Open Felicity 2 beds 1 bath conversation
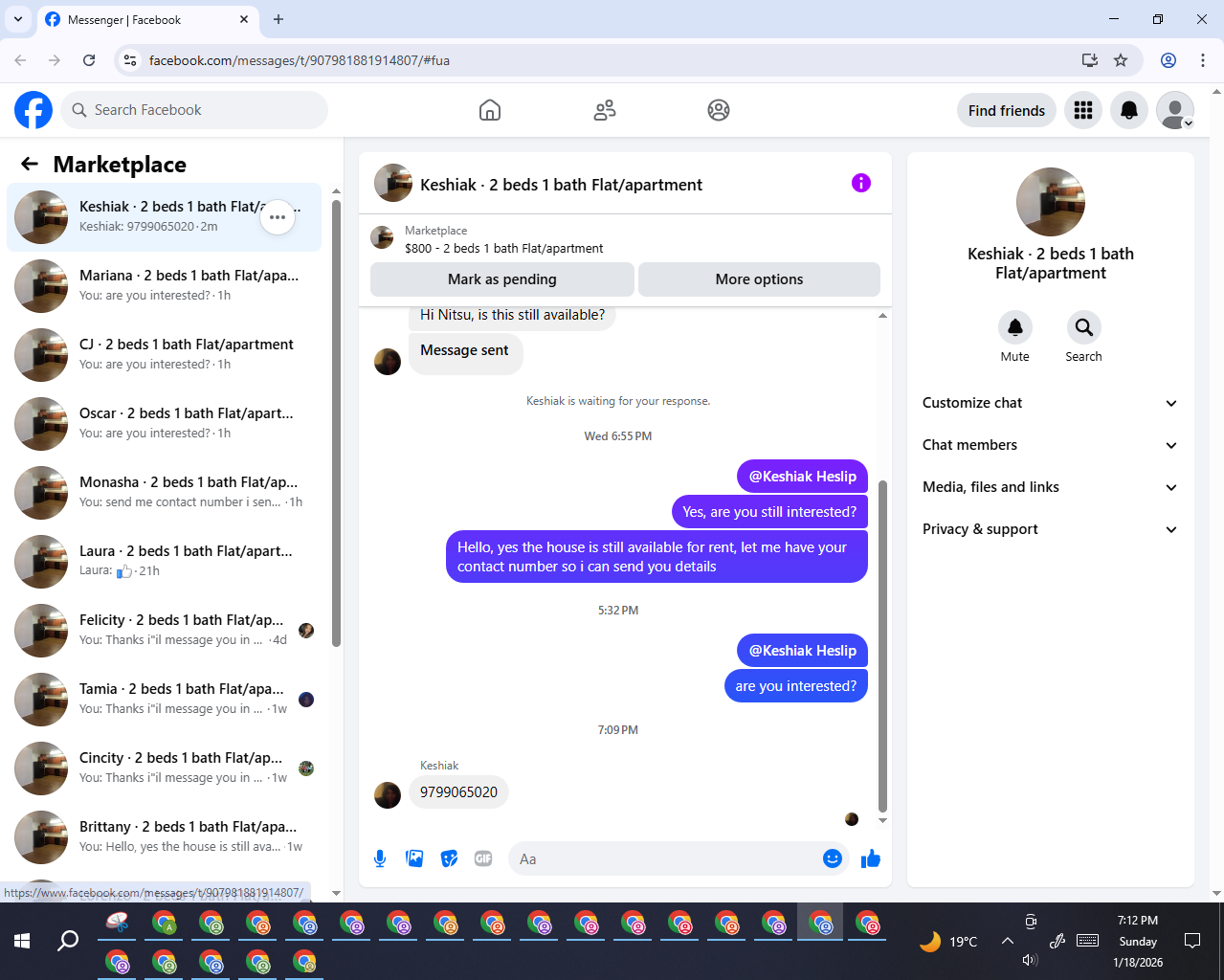This screenshot has height=980, width=1224. [165, 631]
